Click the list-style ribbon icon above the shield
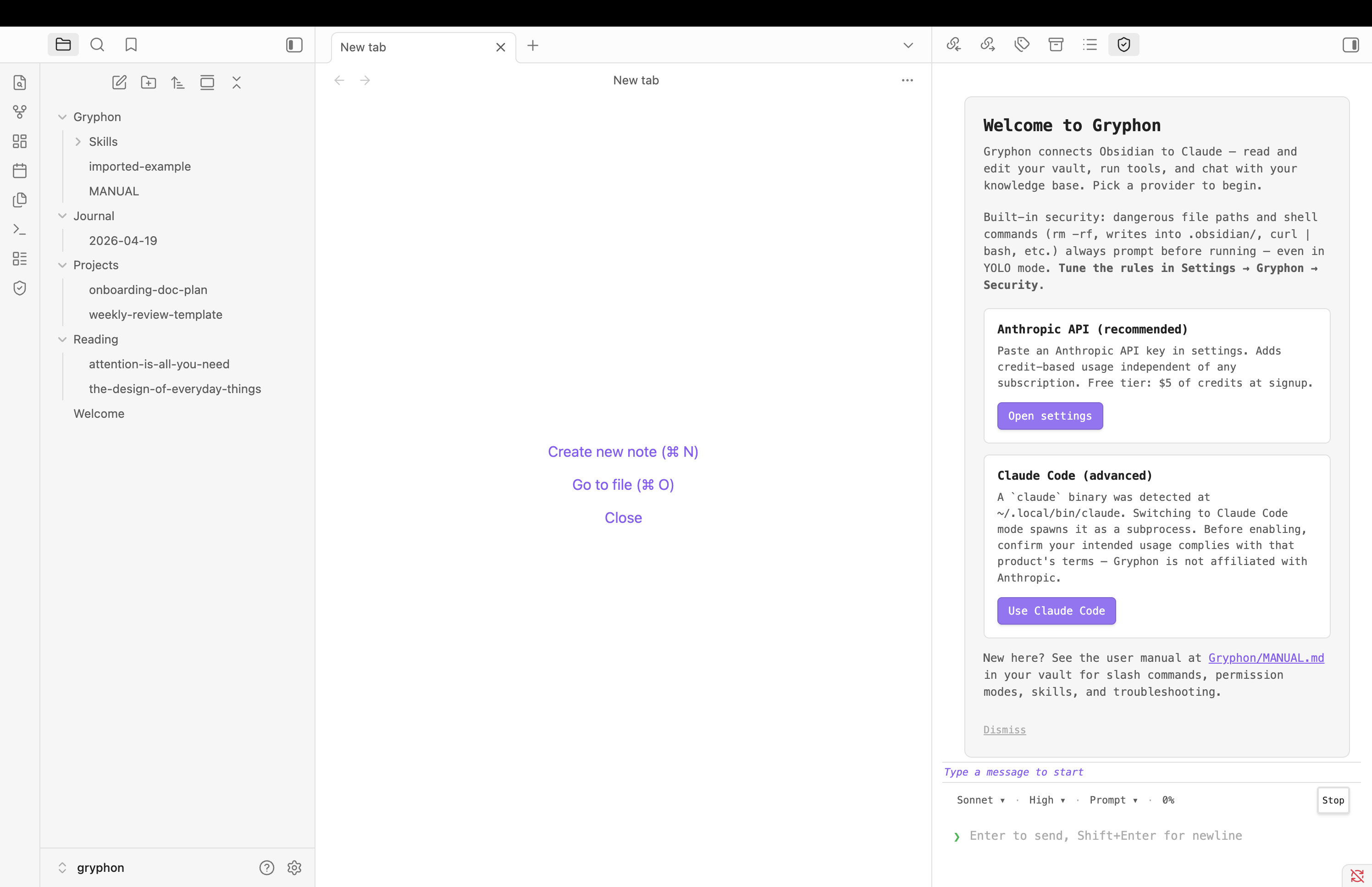The height and width of the screenshot is (887, 1372). tap(20, 259)
